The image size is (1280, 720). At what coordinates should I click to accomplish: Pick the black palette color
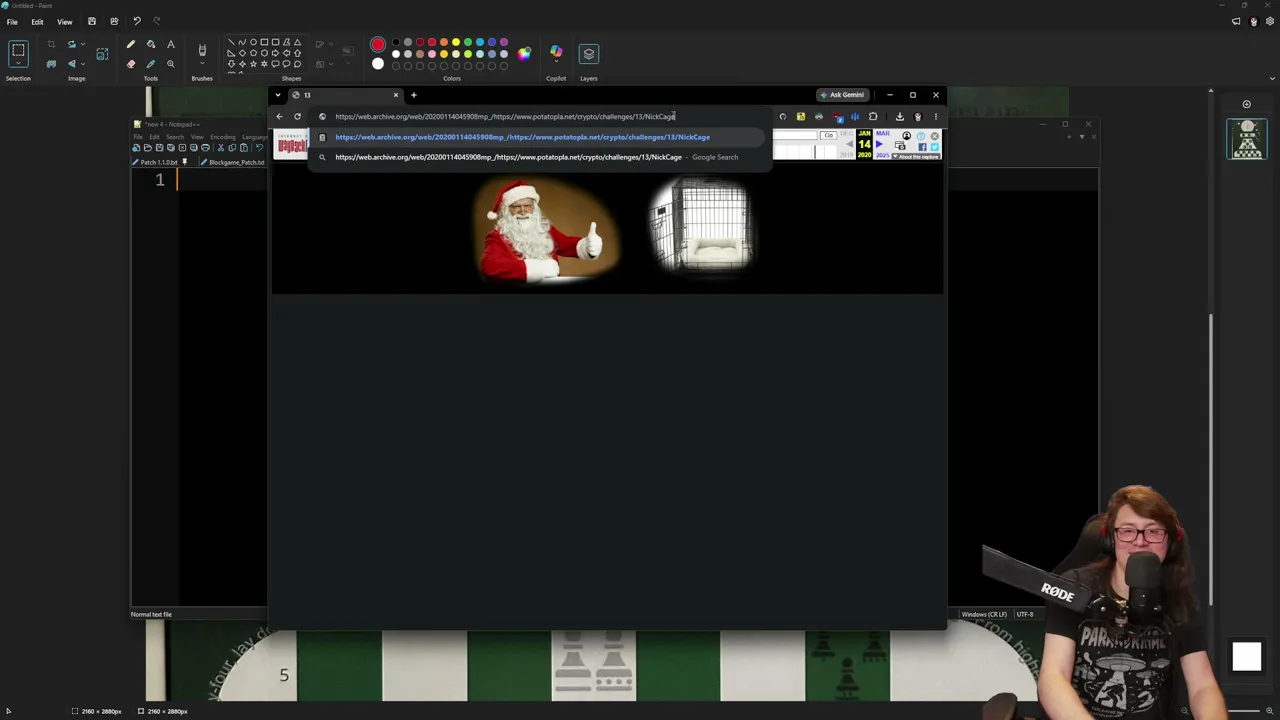click(396, 42)
